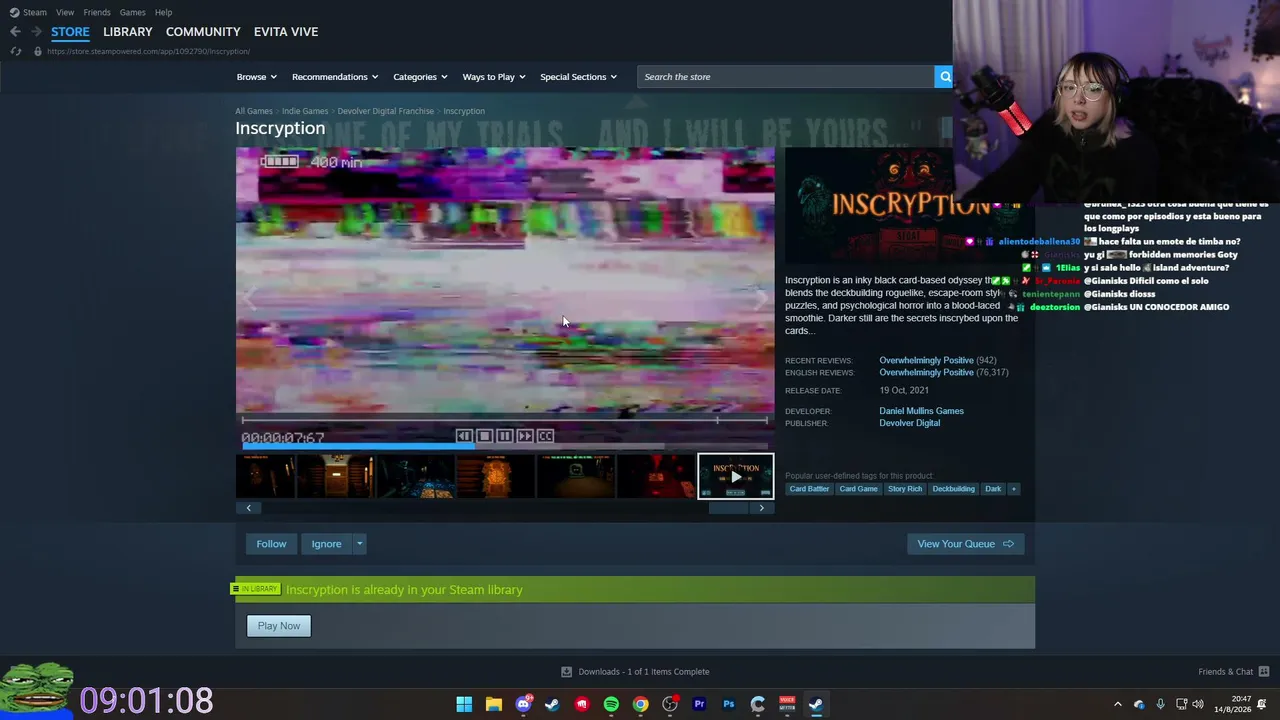
Task: Pause the Inscryption trailer video
Action: click(505, 436)
